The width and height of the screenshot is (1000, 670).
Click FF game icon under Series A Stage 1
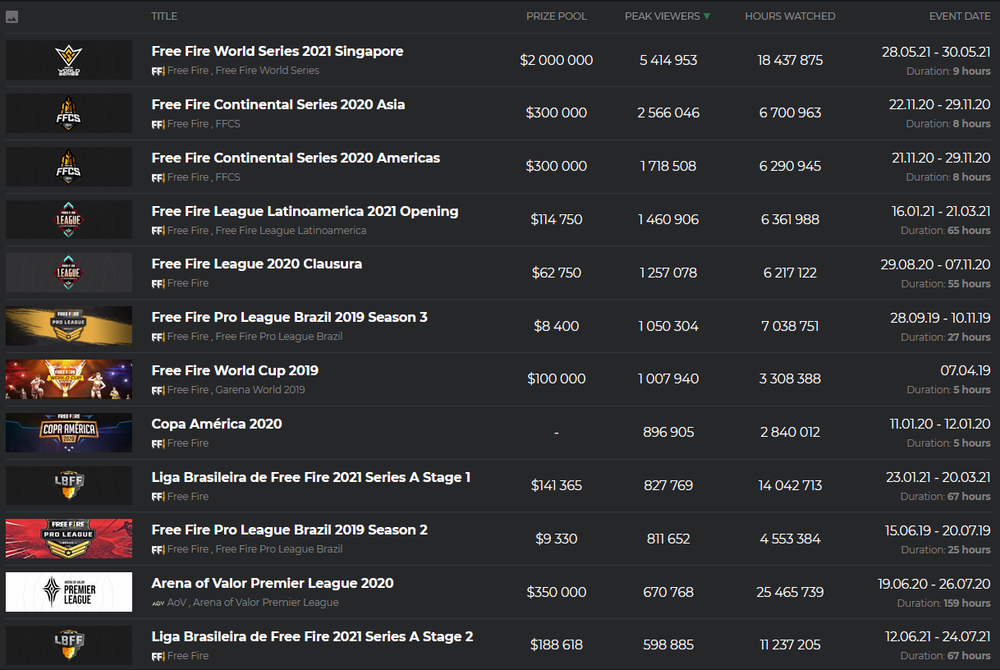(x=158, y=497)
